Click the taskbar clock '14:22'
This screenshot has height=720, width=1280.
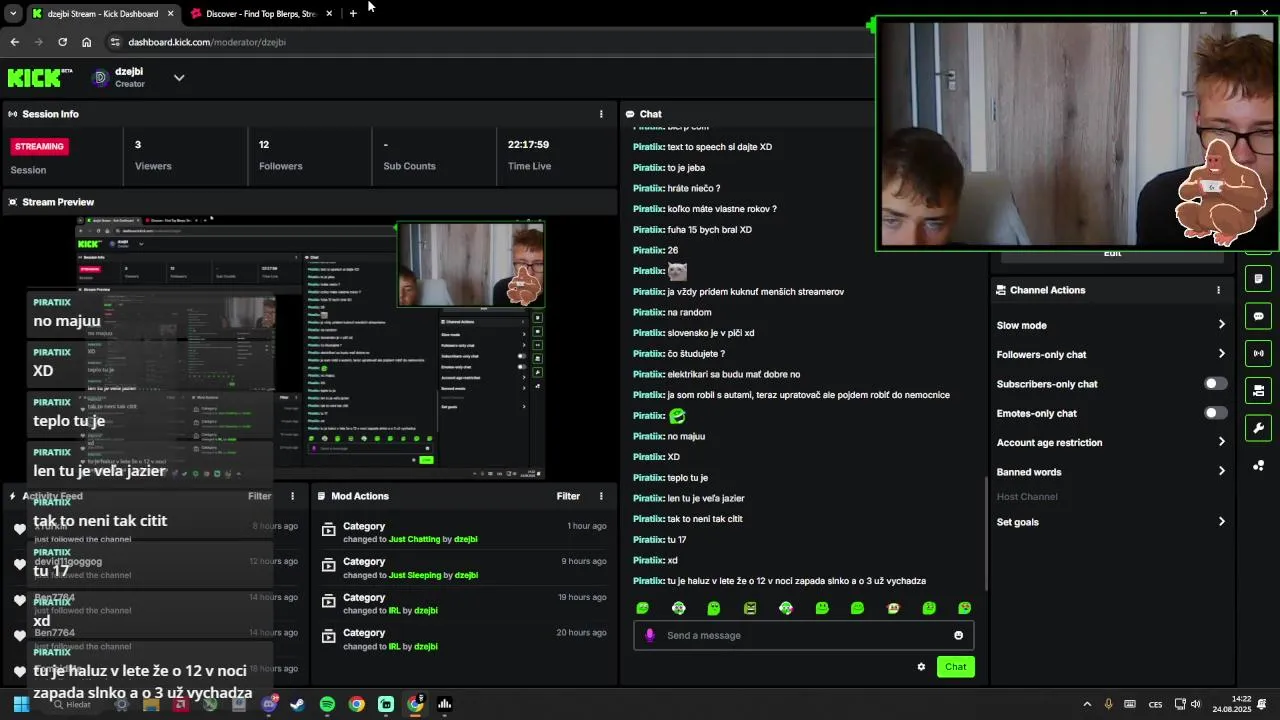point(1241,699)
